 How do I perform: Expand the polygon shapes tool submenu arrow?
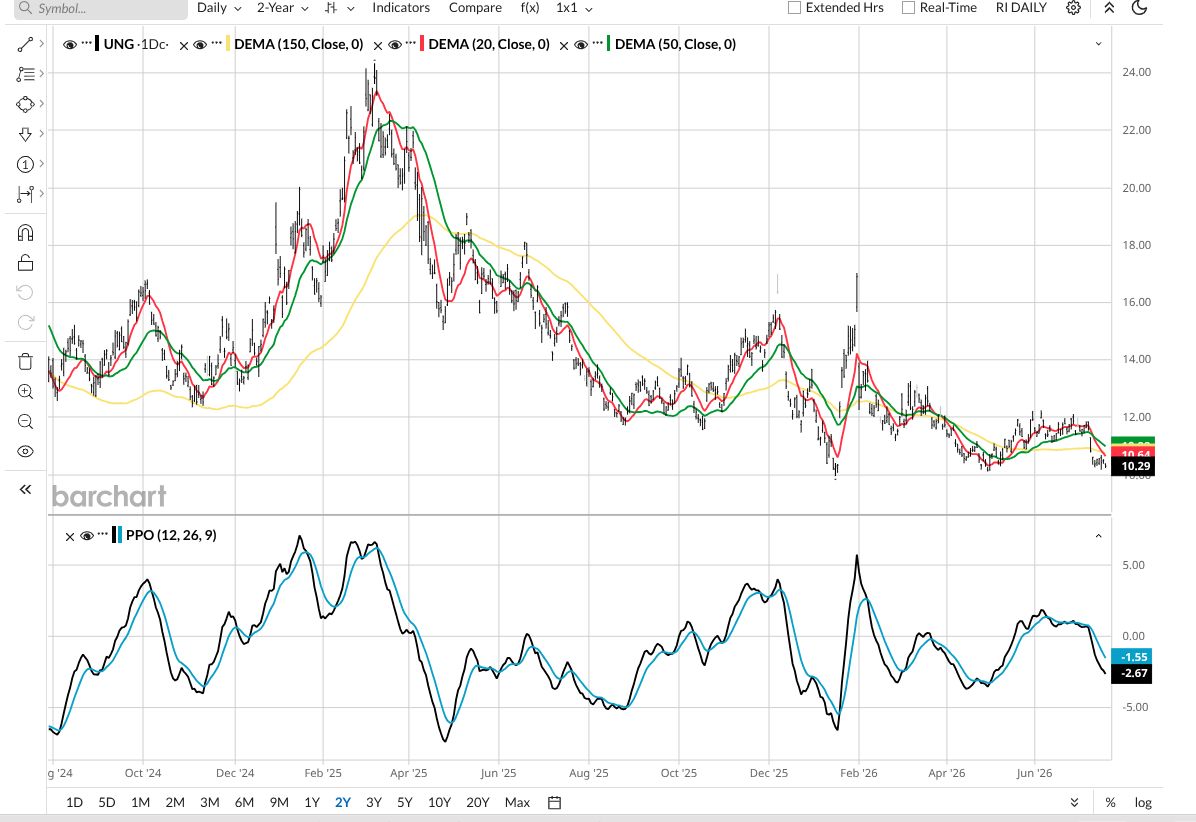[x=41, y=103]
